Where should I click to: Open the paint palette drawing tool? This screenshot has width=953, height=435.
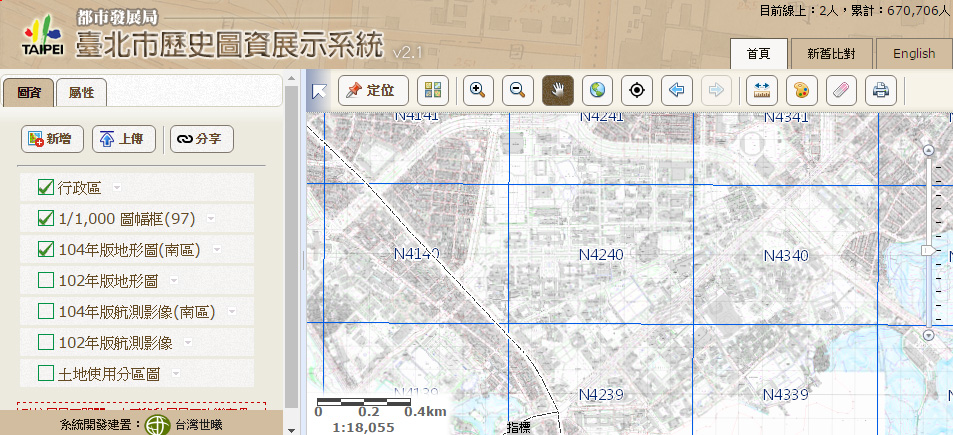tap(800, 91)
